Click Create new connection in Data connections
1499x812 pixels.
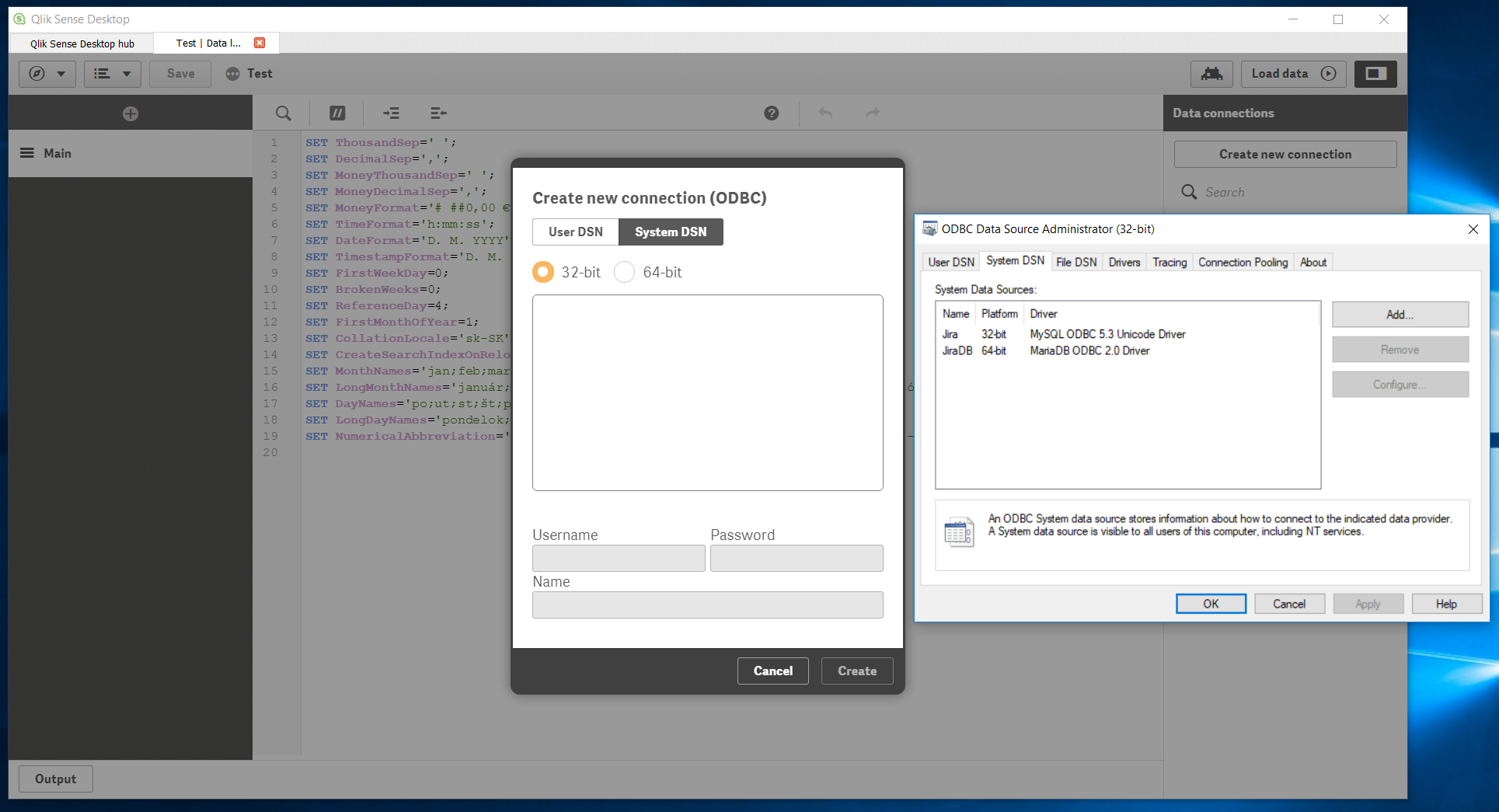point(1285,154)
